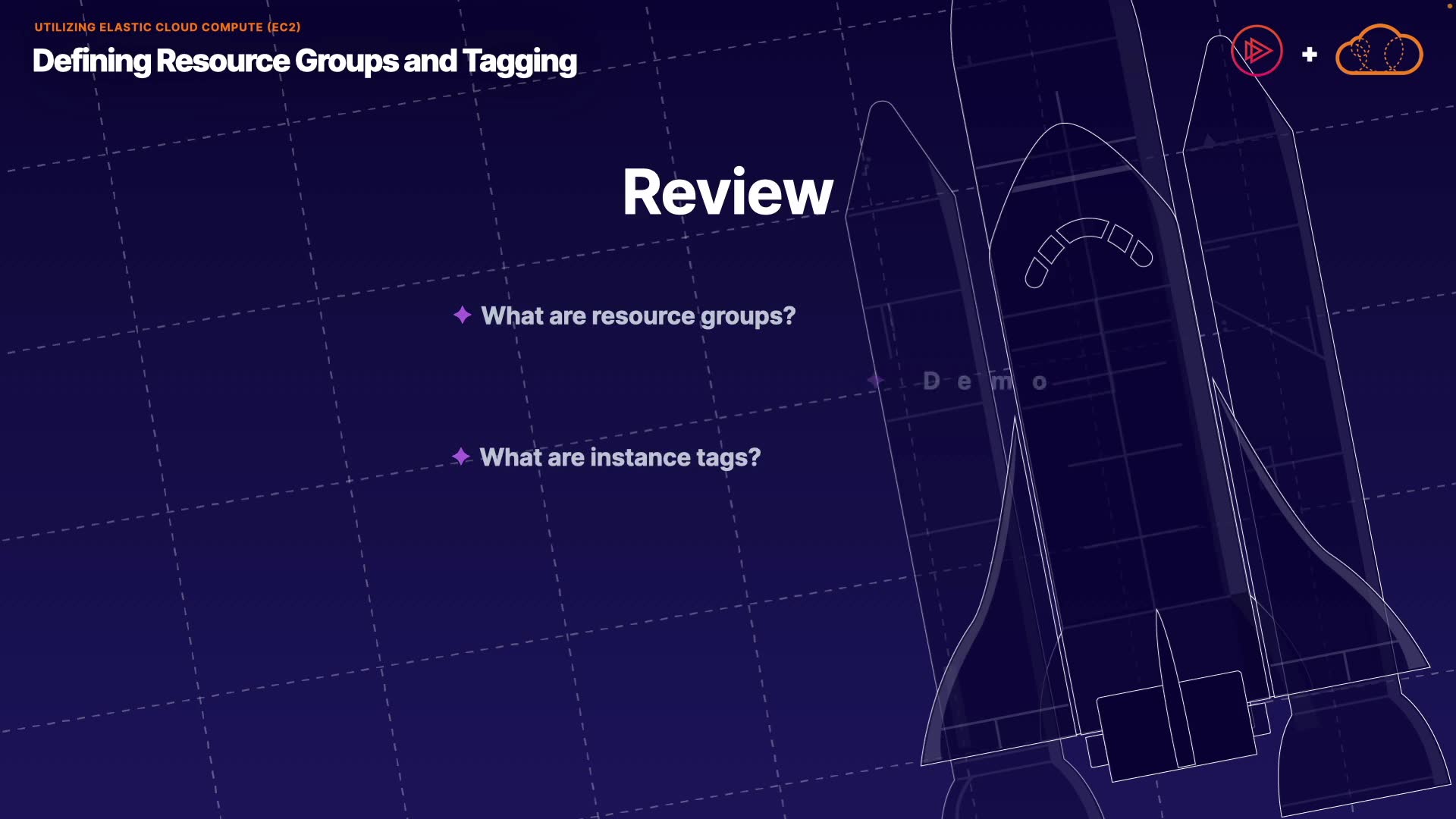1456x819 pixels.
Task: Click the "Defining Resource Groups and Tagging" title
Action: pyautogui.click(x=305, y=61)
